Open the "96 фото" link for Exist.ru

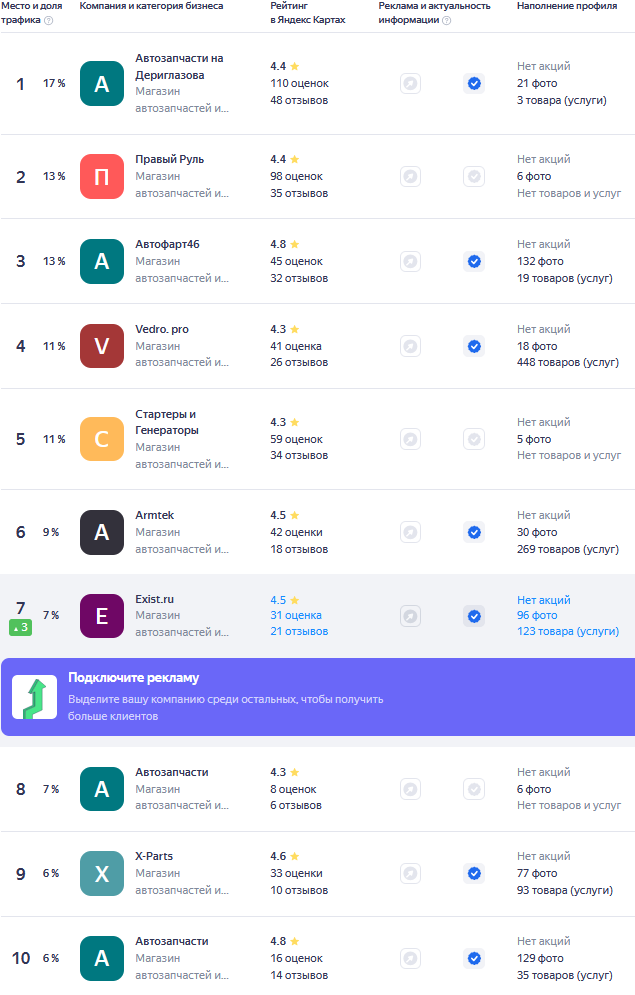tap(537, 616)
